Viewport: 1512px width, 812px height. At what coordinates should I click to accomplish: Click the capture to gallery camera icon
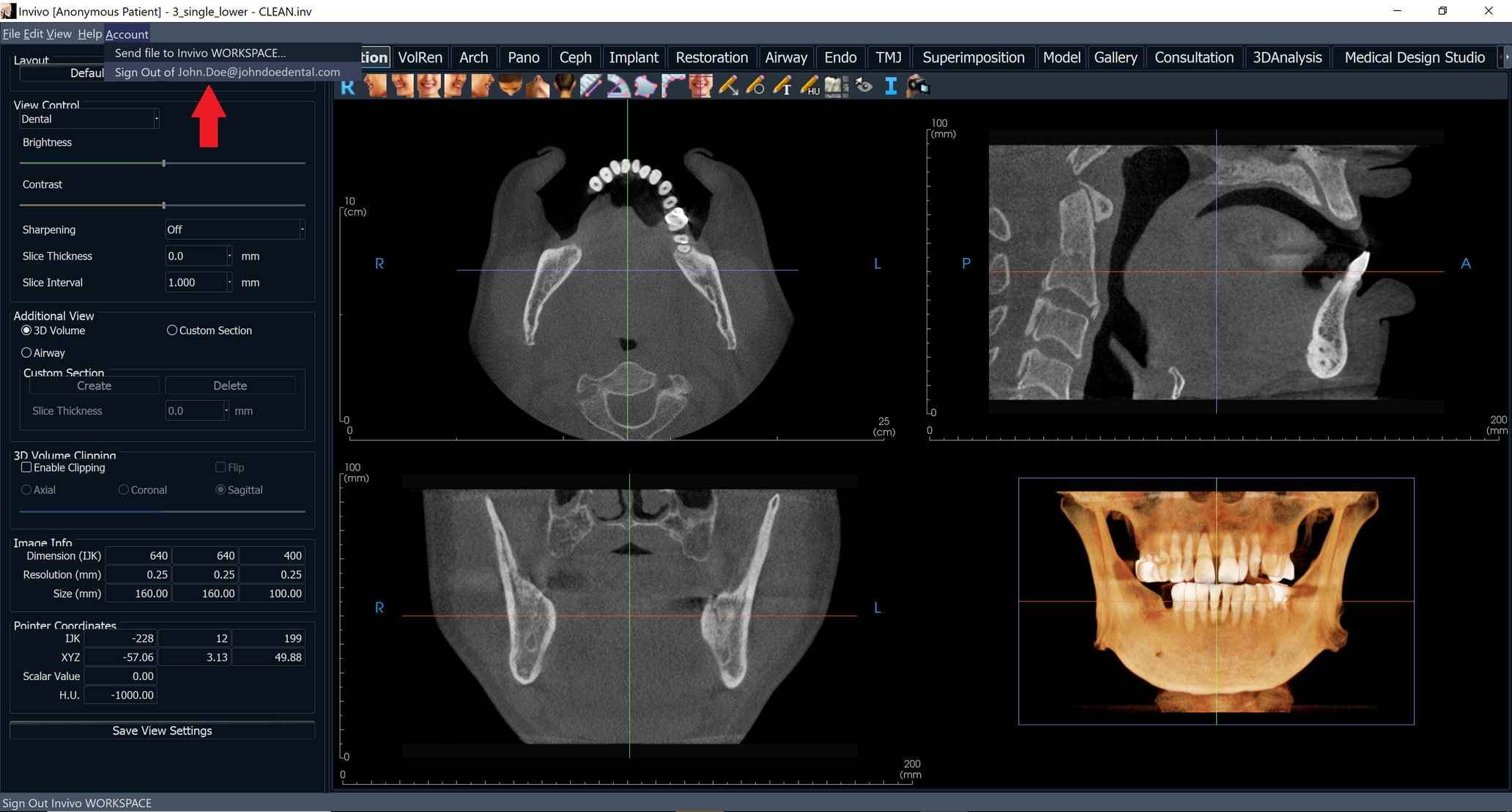point(917,86)
